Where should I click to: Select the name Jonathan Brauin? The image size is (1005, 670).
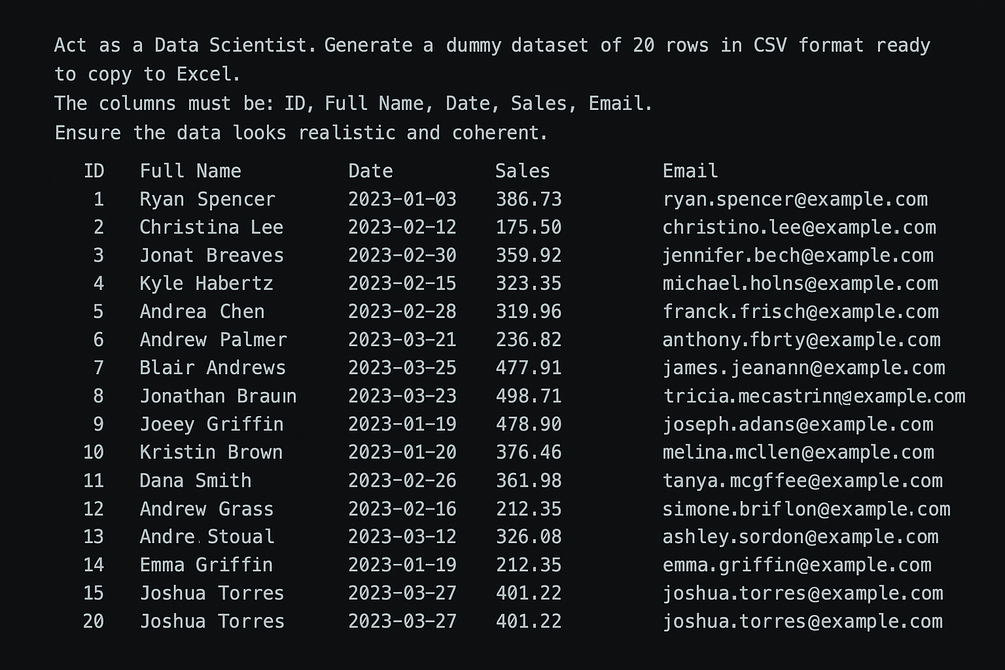pyautogui.click(x=218, y=396)
